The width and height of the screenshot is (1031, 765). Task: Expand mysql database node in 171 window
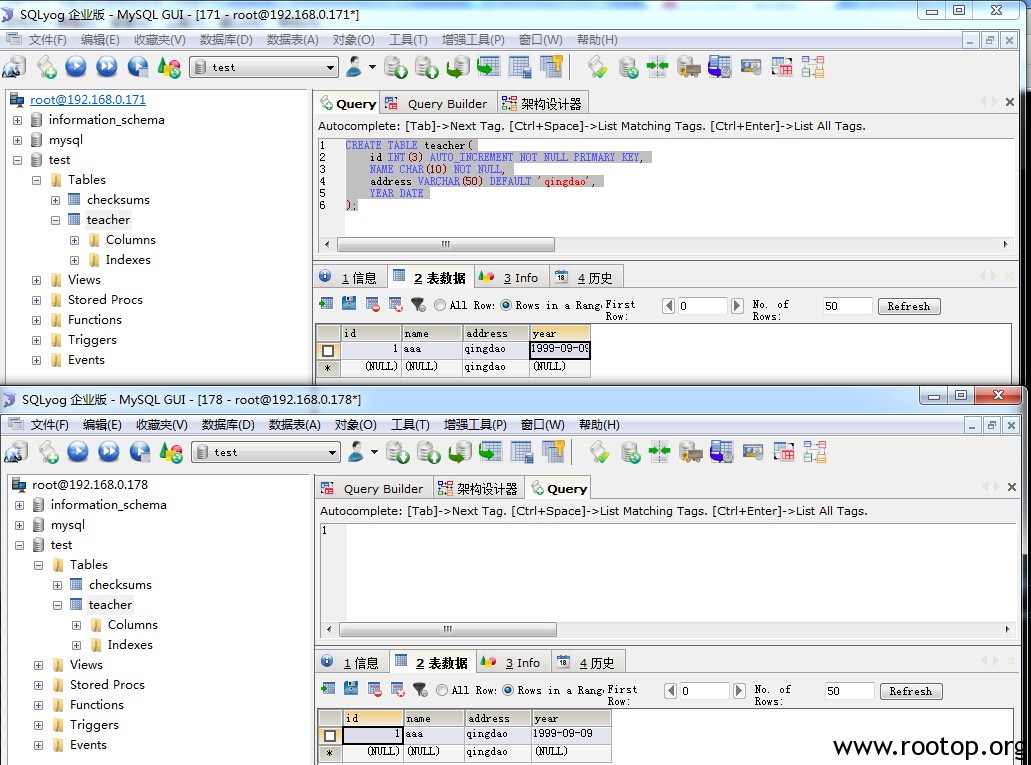point(18,140)
